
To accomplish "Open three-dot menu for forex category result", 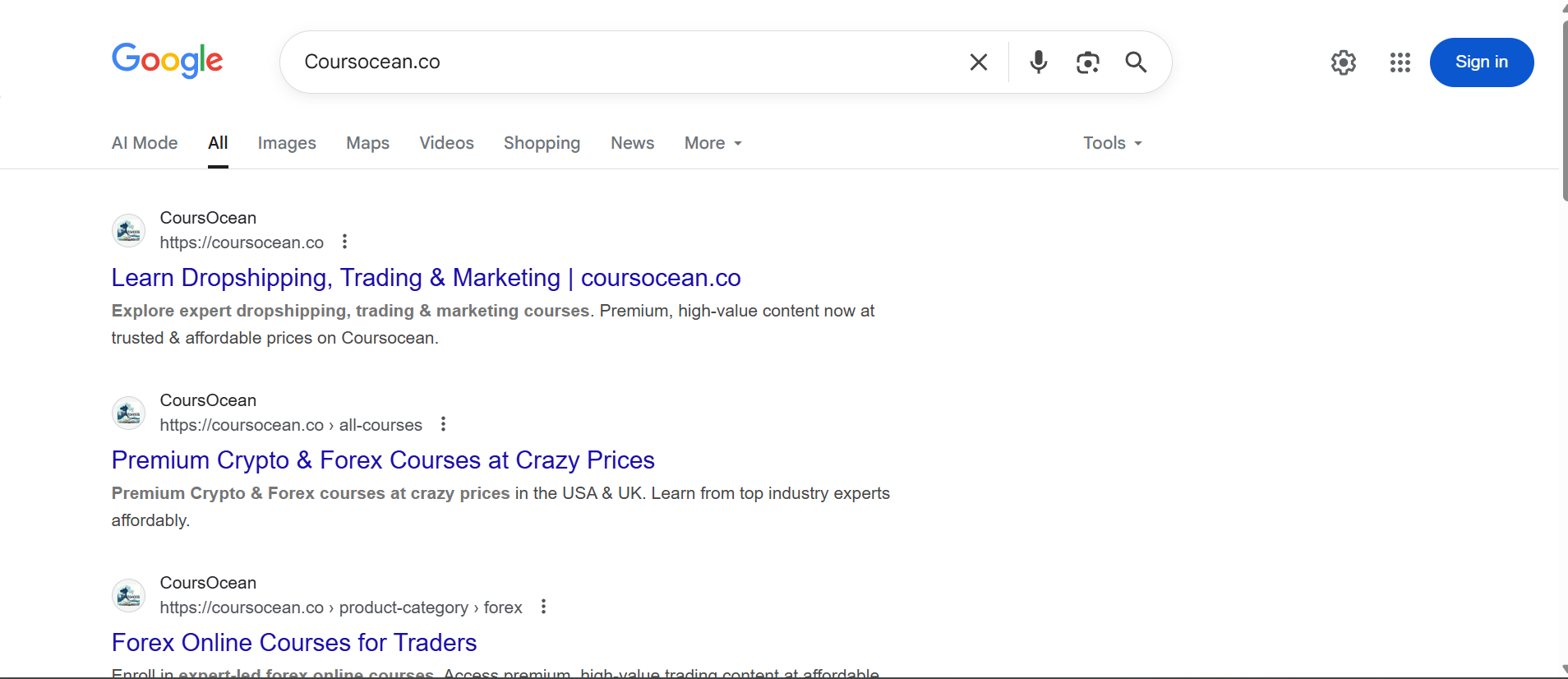I will (x=543, y=607).
